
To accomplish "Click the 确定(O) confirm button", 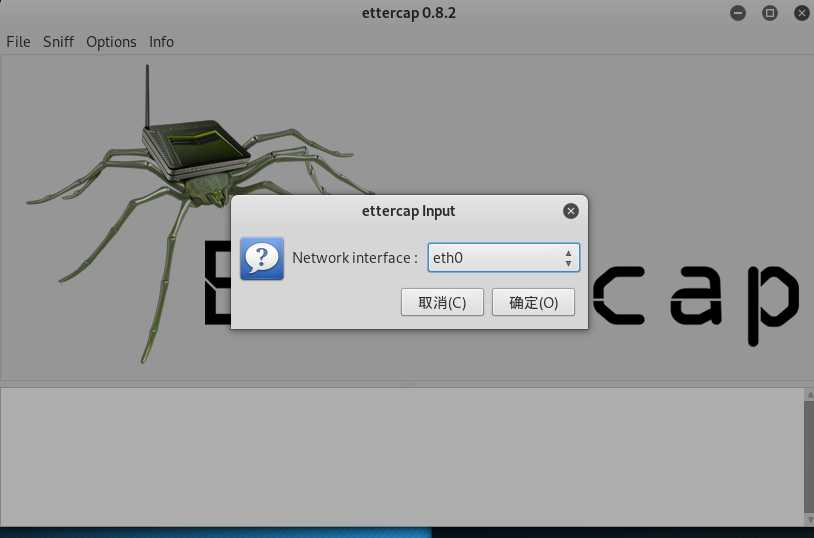I will click(533, 302).
